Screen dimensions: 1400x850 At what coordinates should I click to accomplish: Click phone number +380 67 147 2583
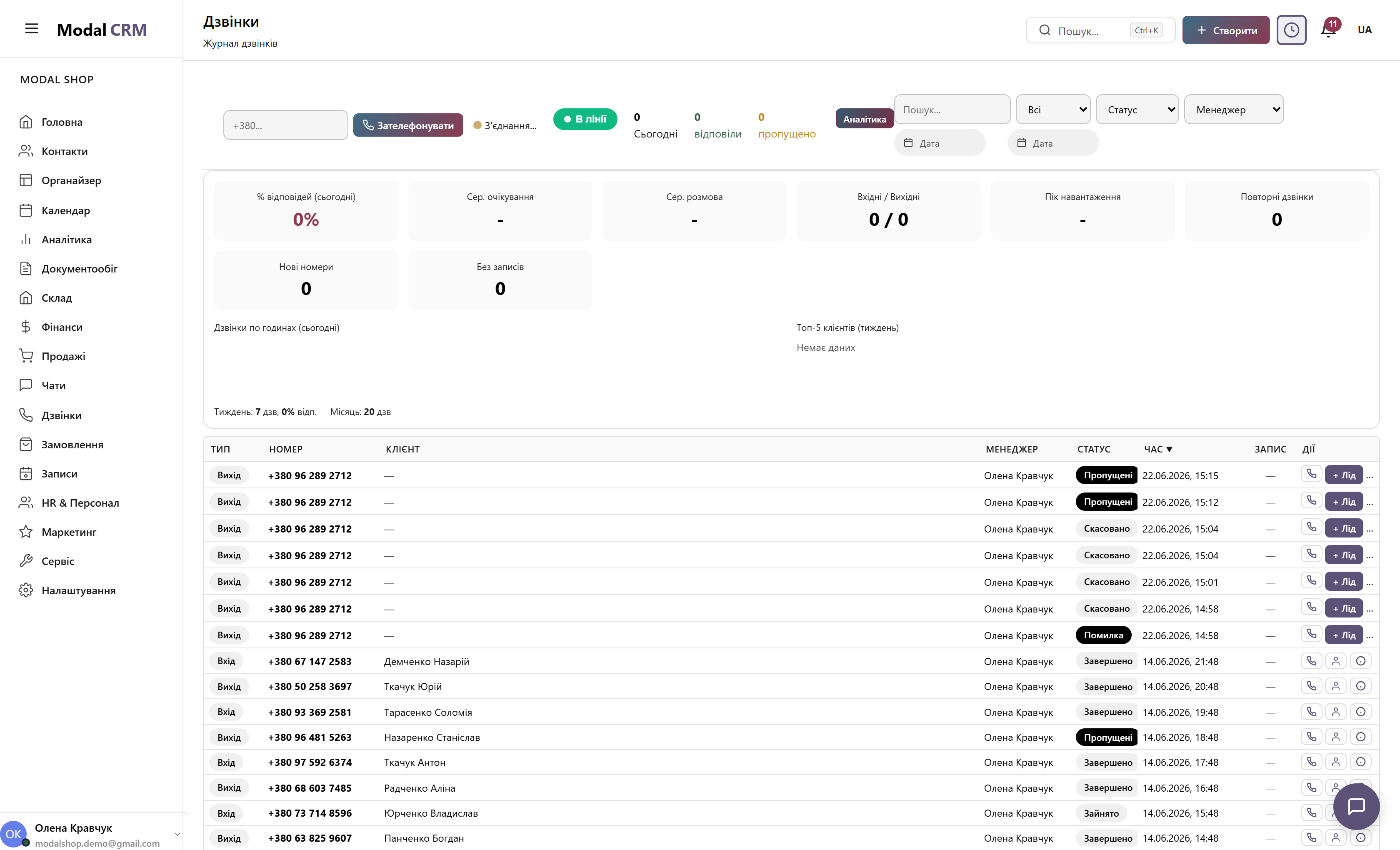click(x=310, y=661)
